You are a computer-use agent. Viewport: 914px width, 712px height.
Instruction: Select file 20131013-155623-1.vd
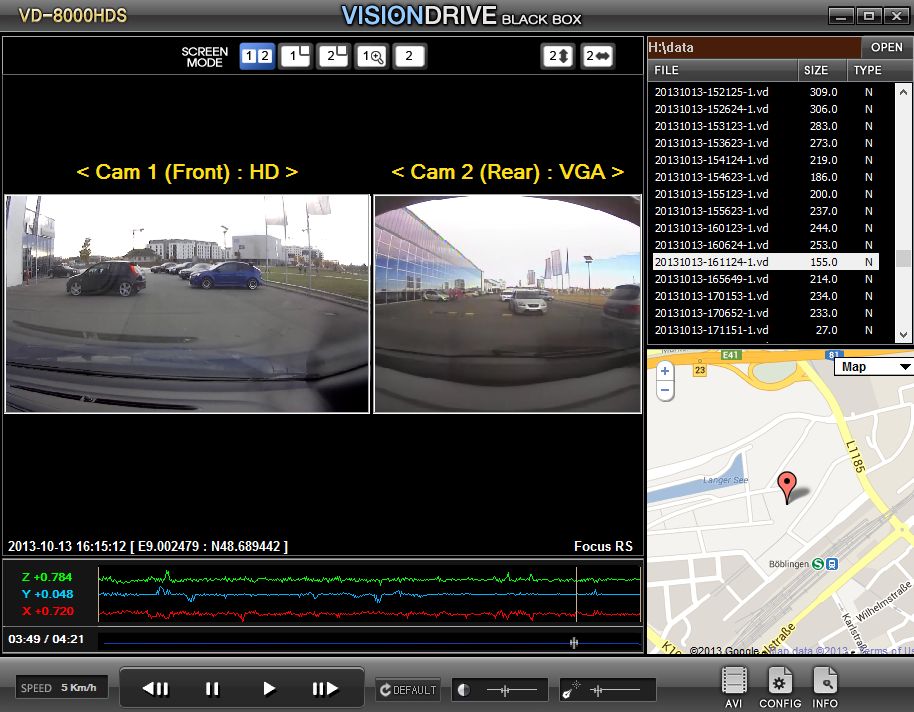point(765,211)
